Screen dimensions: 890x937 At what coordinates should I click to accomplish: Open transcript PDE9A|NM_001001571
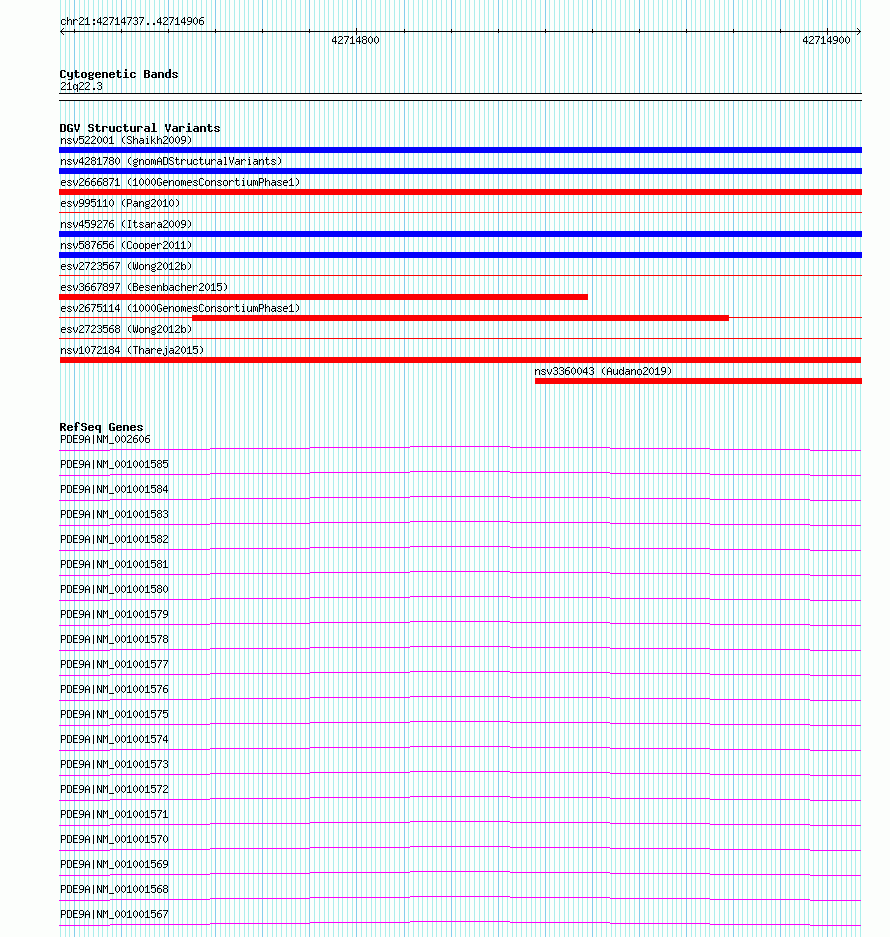[114, 814]
